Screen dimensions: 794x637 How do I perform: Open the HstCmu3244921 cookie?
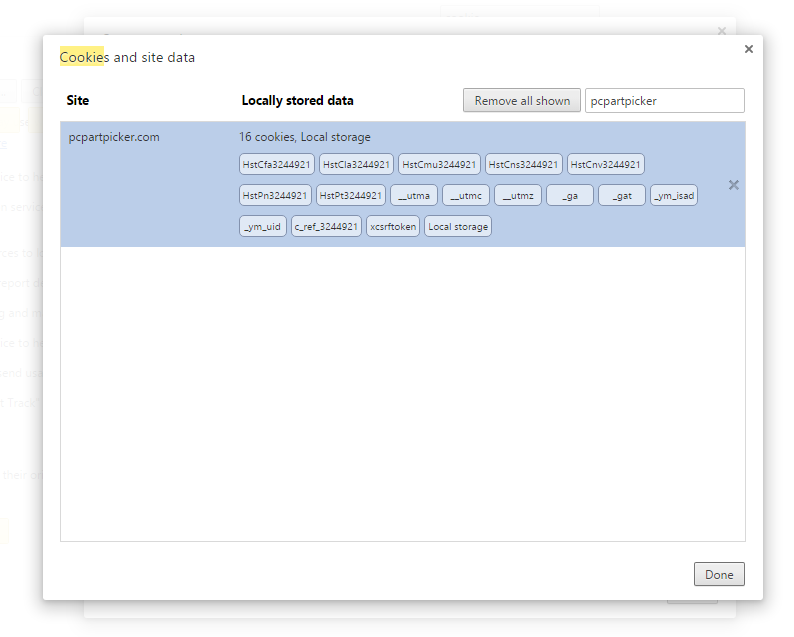(439, 164)
